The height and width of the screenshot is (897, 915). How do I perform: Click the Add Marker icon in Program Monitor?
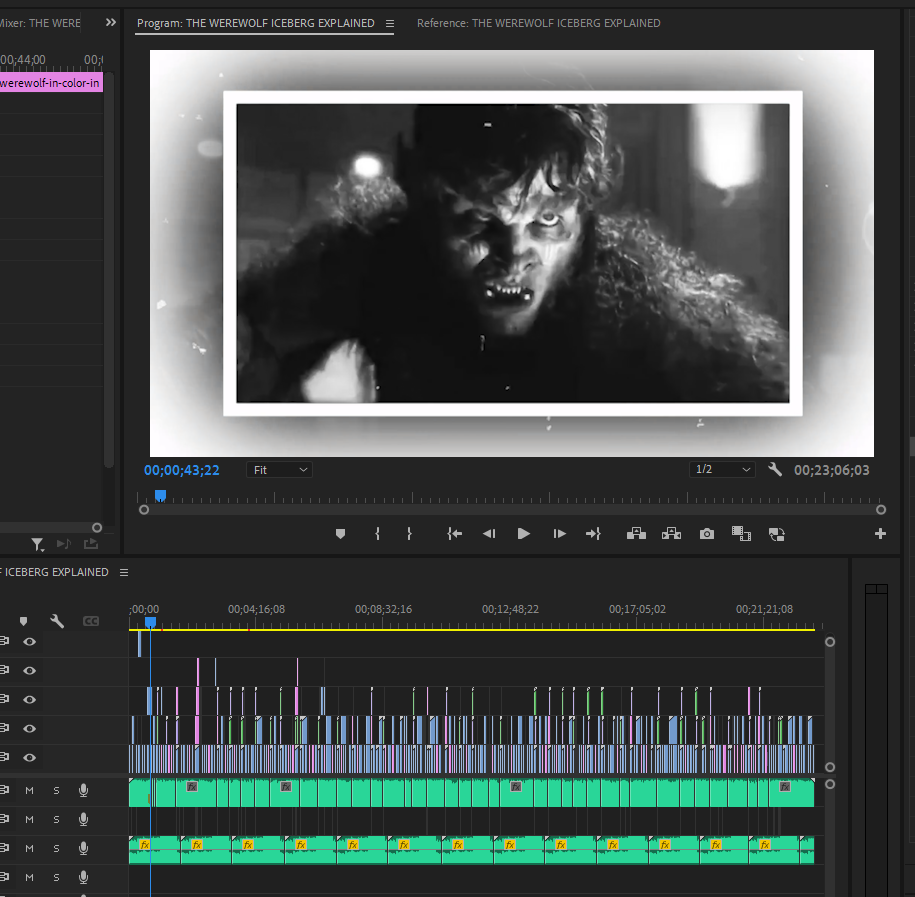(340, 534)
